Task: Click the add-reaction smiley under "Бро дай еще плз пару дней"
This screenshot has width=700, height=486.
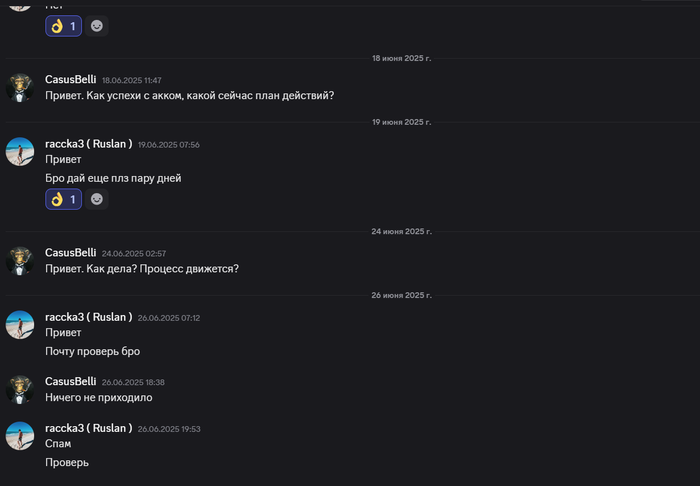Action: point(97,199)
